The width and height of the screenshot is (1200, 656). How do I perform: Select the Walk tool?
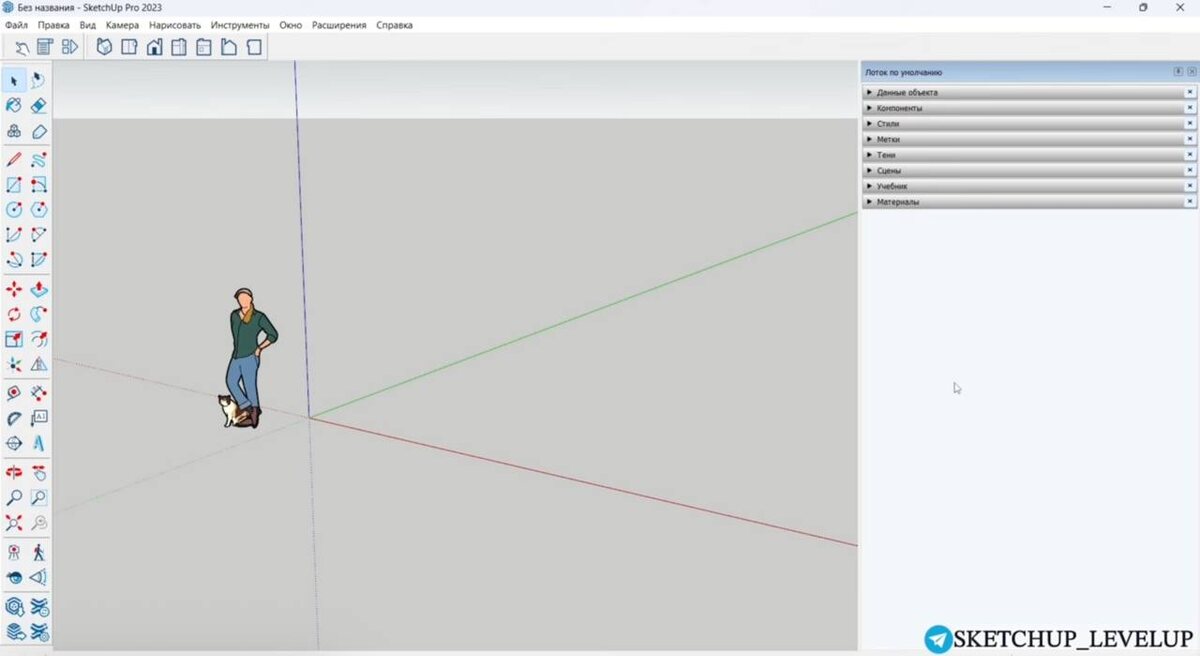[38, 552]
